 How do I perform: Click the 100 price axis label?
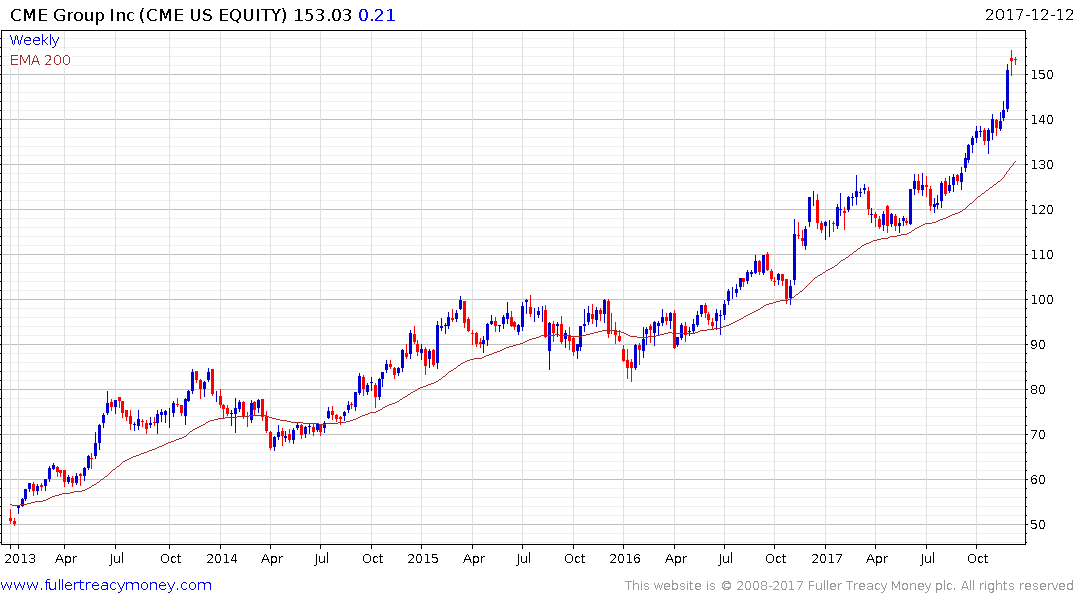point(1042,300)
